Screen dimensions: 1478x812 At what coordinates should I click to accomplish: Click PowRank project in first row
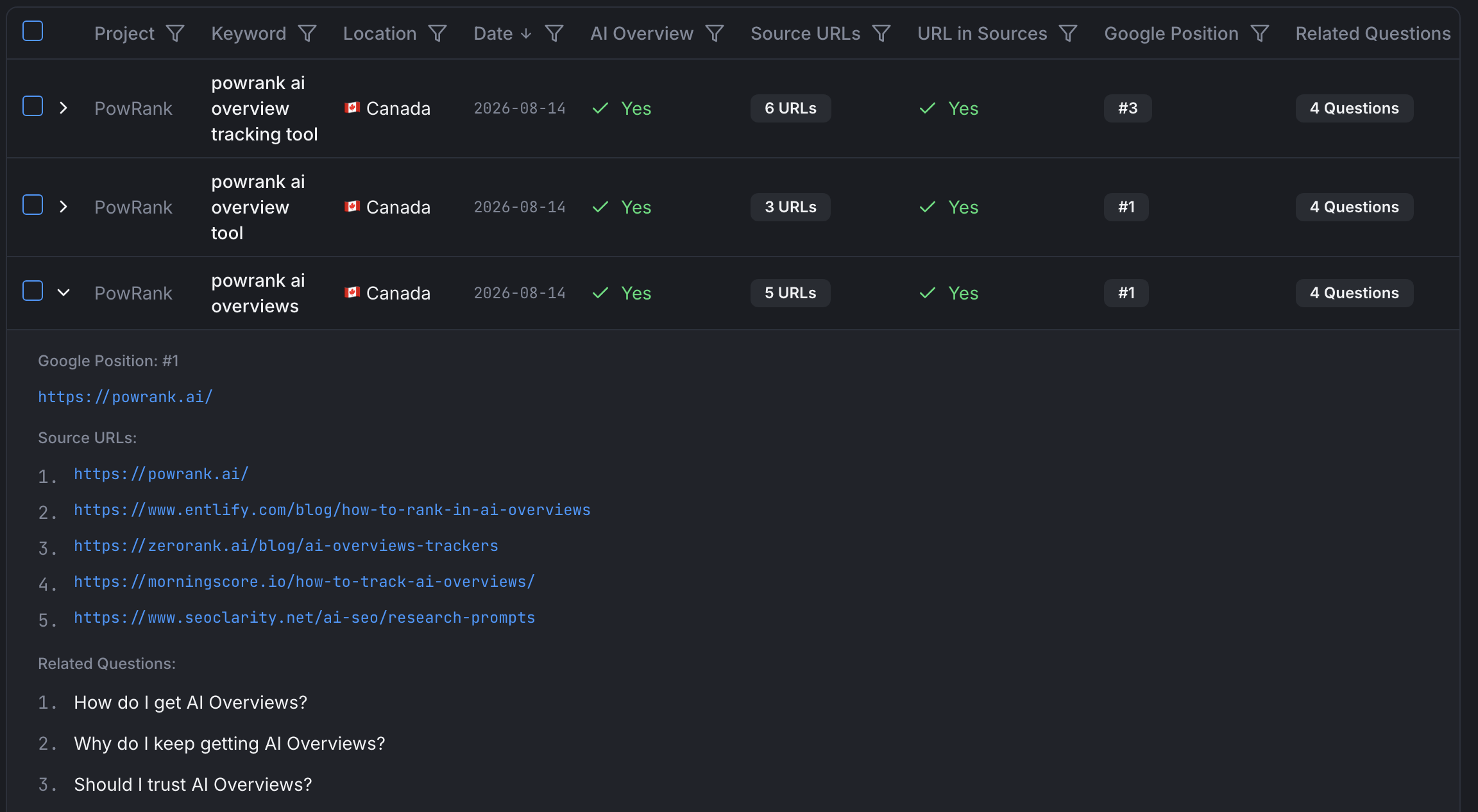coord(133,108)
